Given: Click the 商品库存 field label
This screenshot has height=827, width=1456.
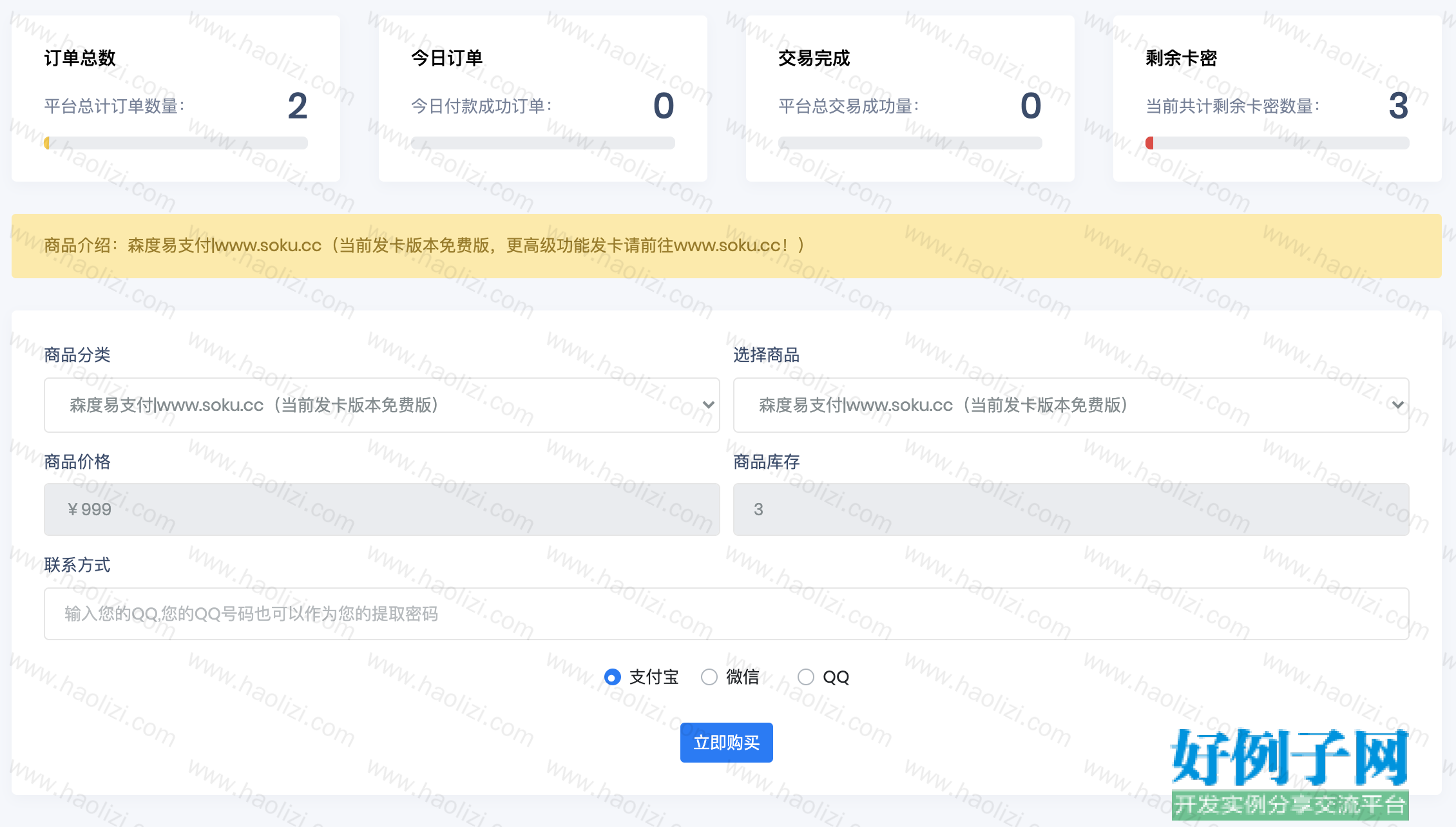Looking at the screenshot, I should [767, 462].
